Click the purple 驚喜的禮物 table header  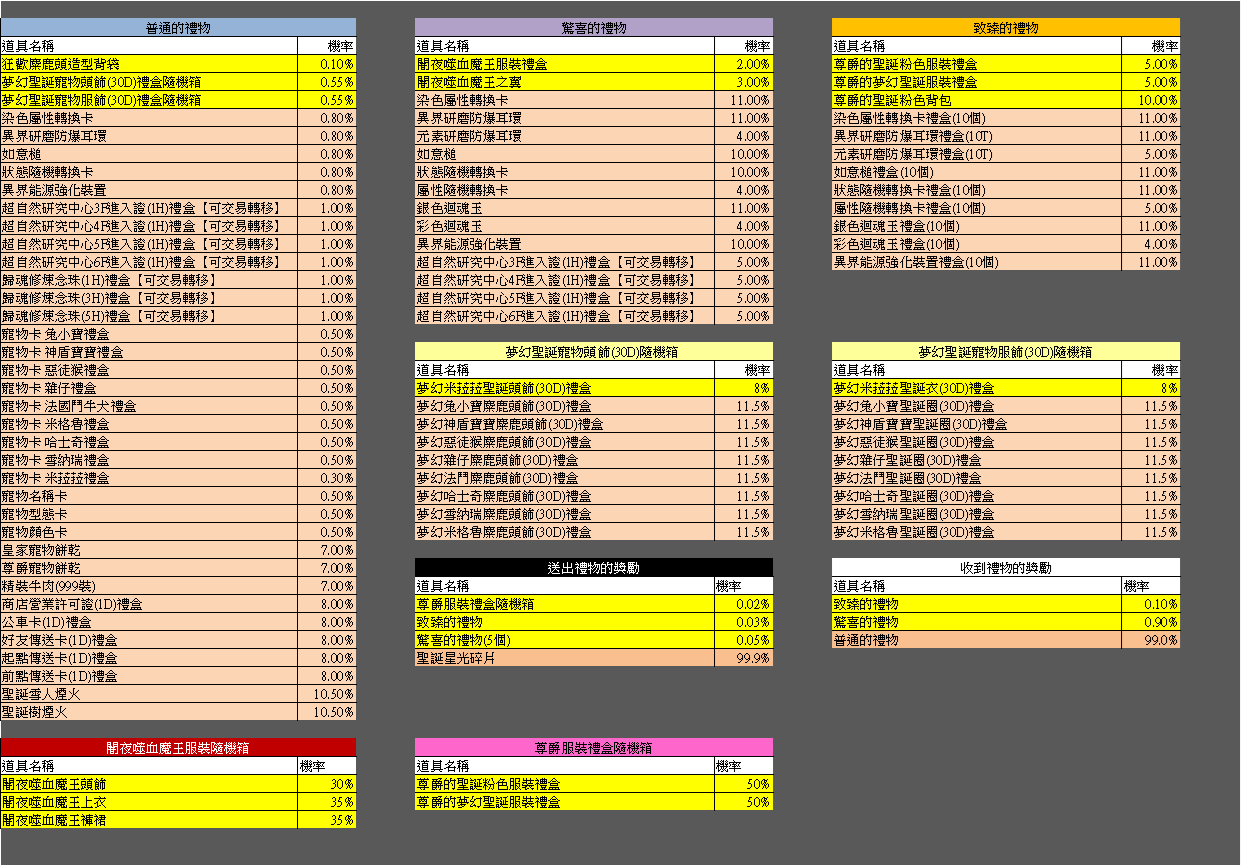[x=594, y=27]
